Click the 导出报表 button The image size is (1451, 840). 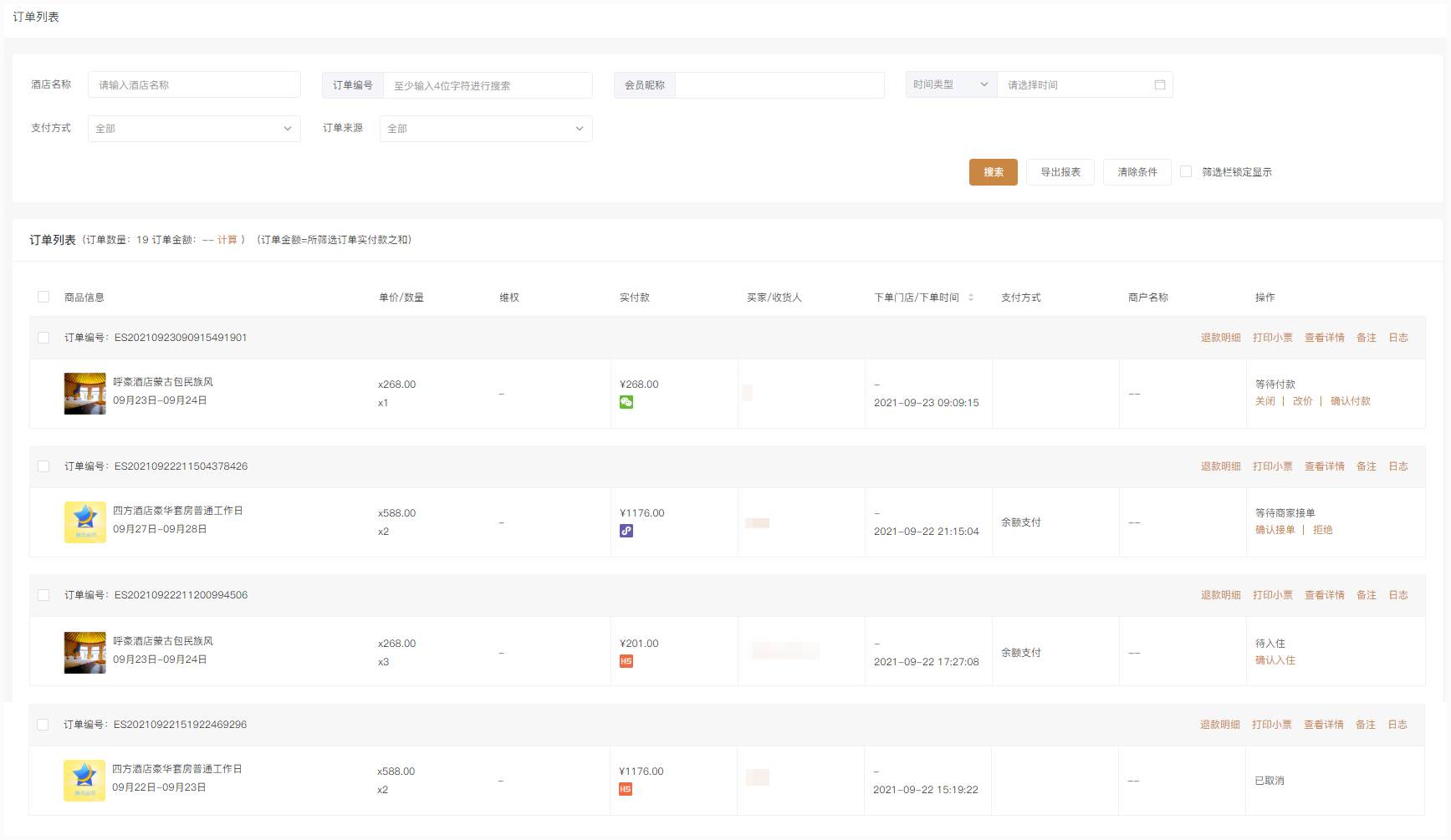[x=1060, y=172]
